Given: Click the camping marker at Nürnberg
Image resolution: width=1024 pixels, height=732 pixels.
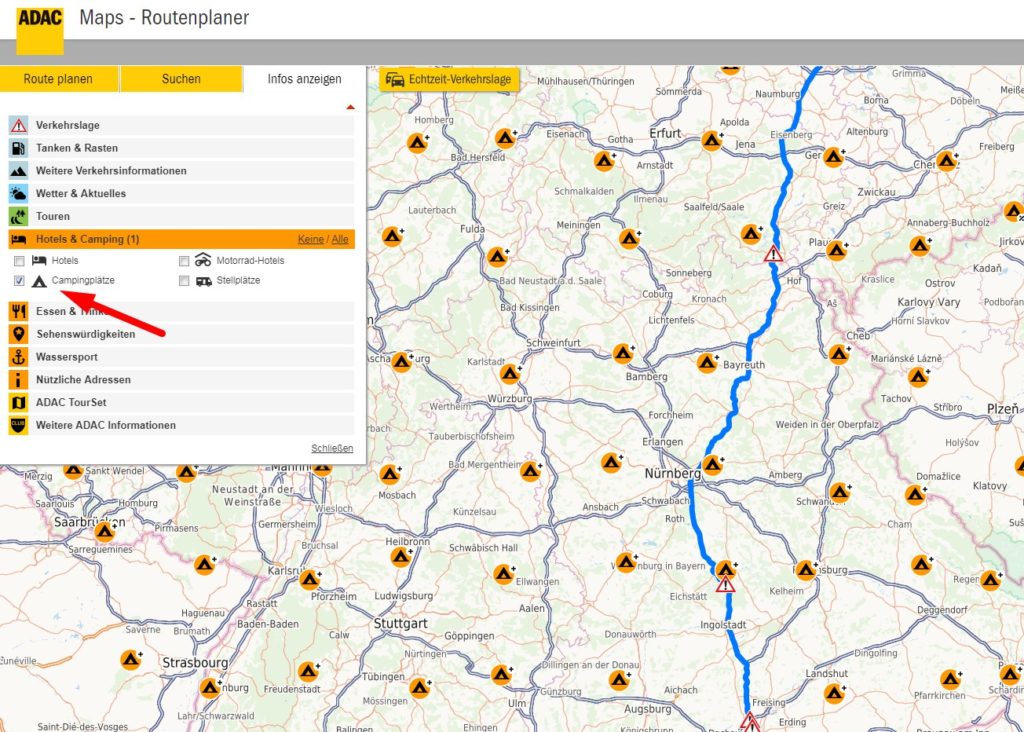Looking at the screenshot, I should coord(712,465).
